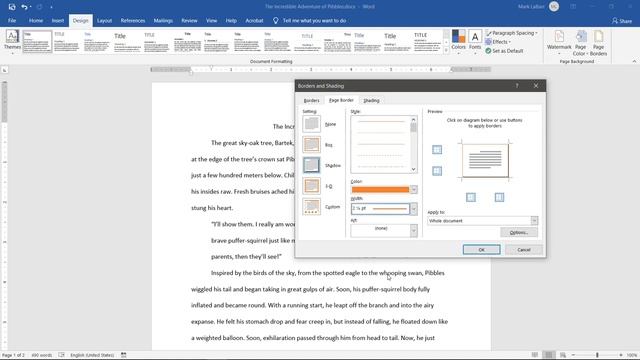Zoom out with the minus button
The height and width of the screenshot is (360, 640).
(x=573, y=355)
